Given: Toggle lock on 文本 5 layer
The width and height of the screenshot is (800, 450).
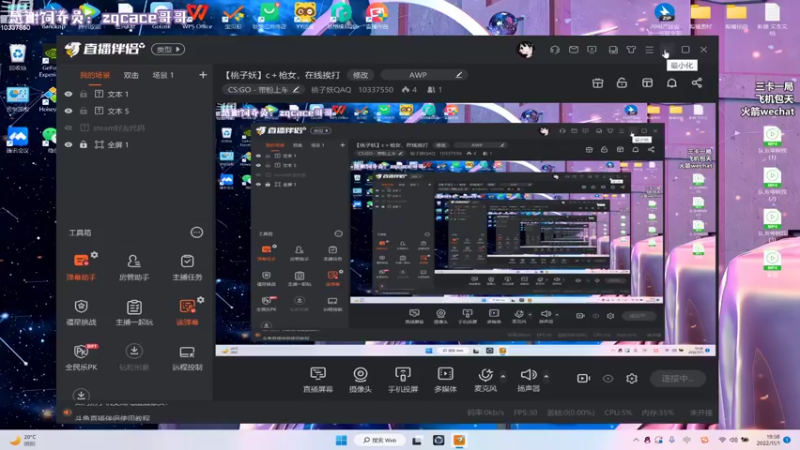Looking at the screenshot, I should click(x=83, y=111).
